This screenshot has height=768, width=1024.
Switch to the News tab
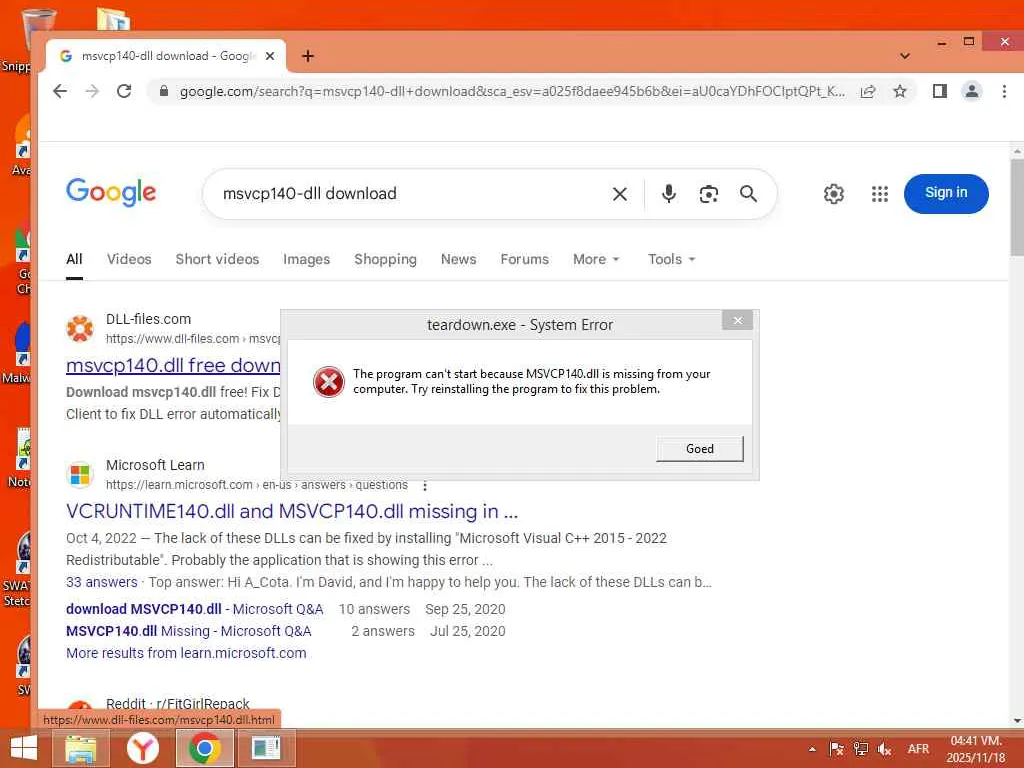tap(458, 259)
